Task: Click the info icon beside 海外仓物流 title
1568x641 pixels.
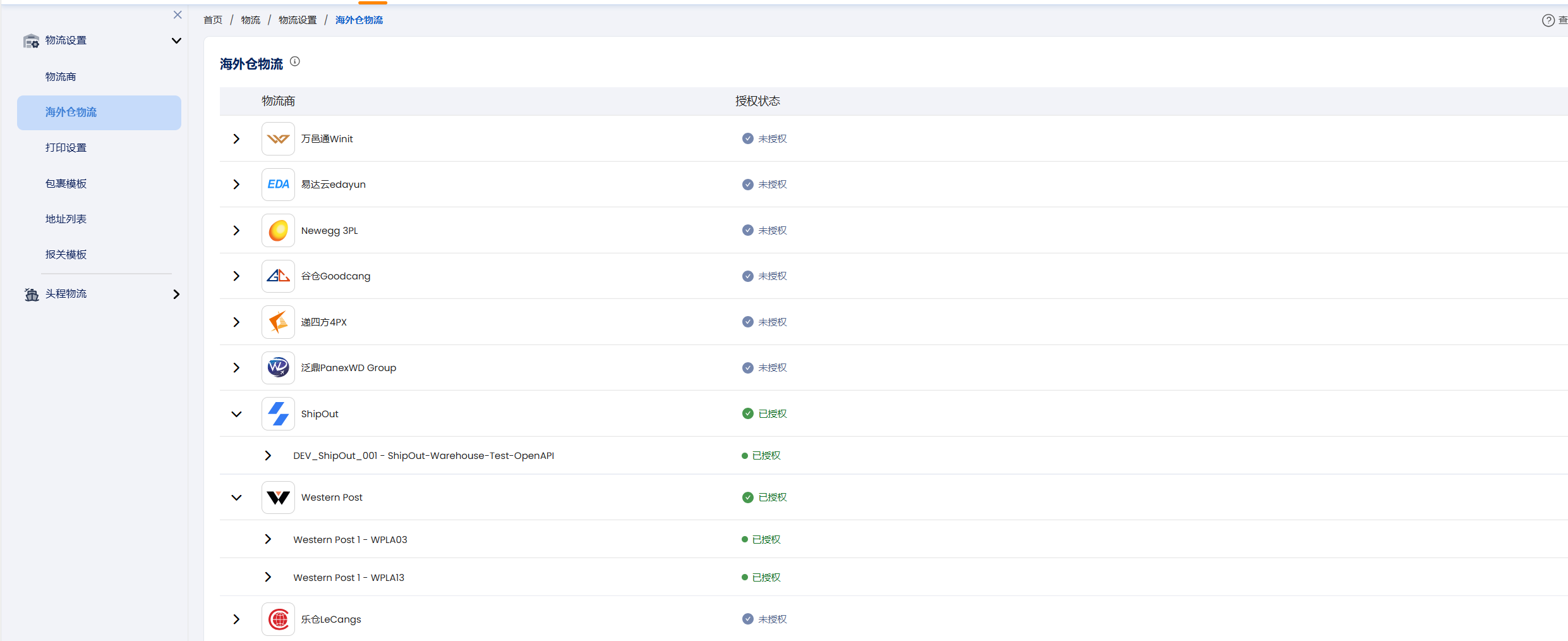Action: pos(295,62)
